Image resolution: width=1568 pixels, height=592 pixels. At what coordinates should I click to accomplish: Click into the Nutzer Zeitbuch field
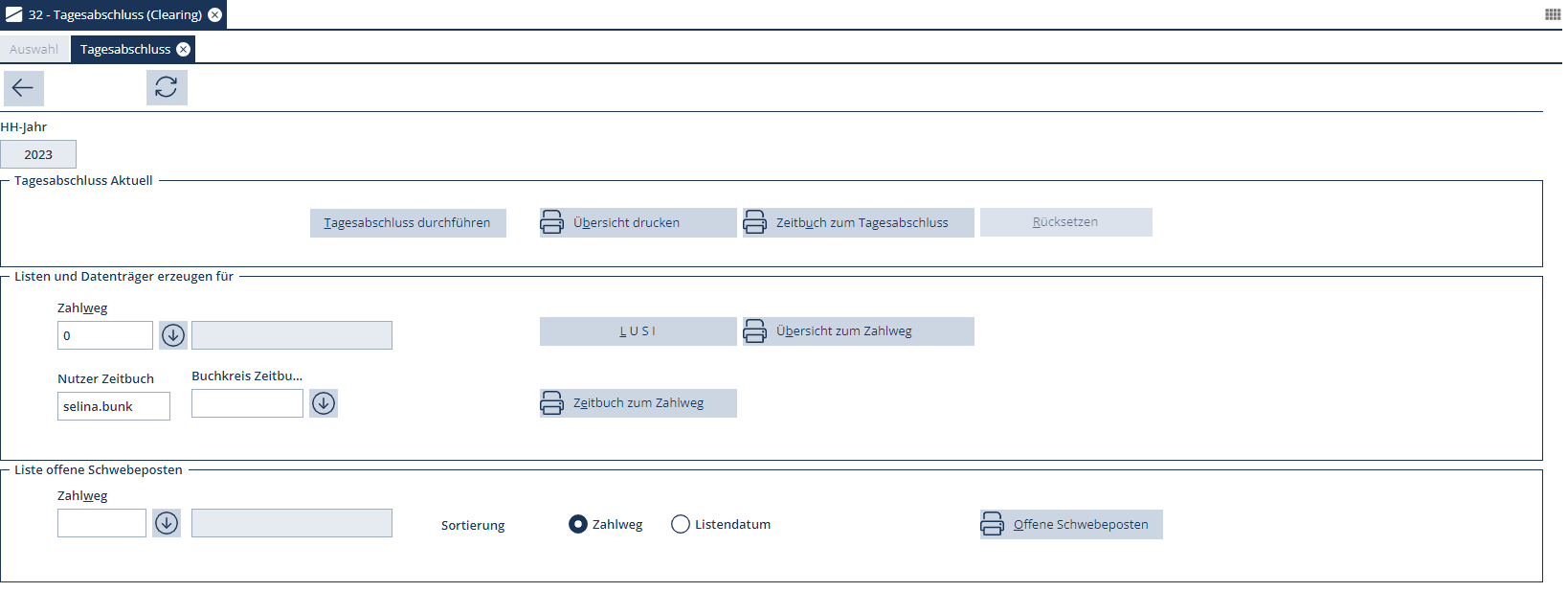click(x=114, y=406)
